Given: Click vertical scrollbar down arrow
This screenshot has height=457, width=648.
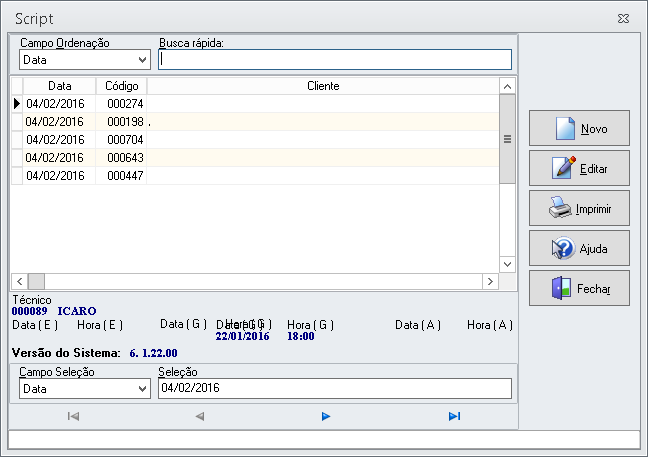Looking at the screenshot, I should [x=507, y=264].
